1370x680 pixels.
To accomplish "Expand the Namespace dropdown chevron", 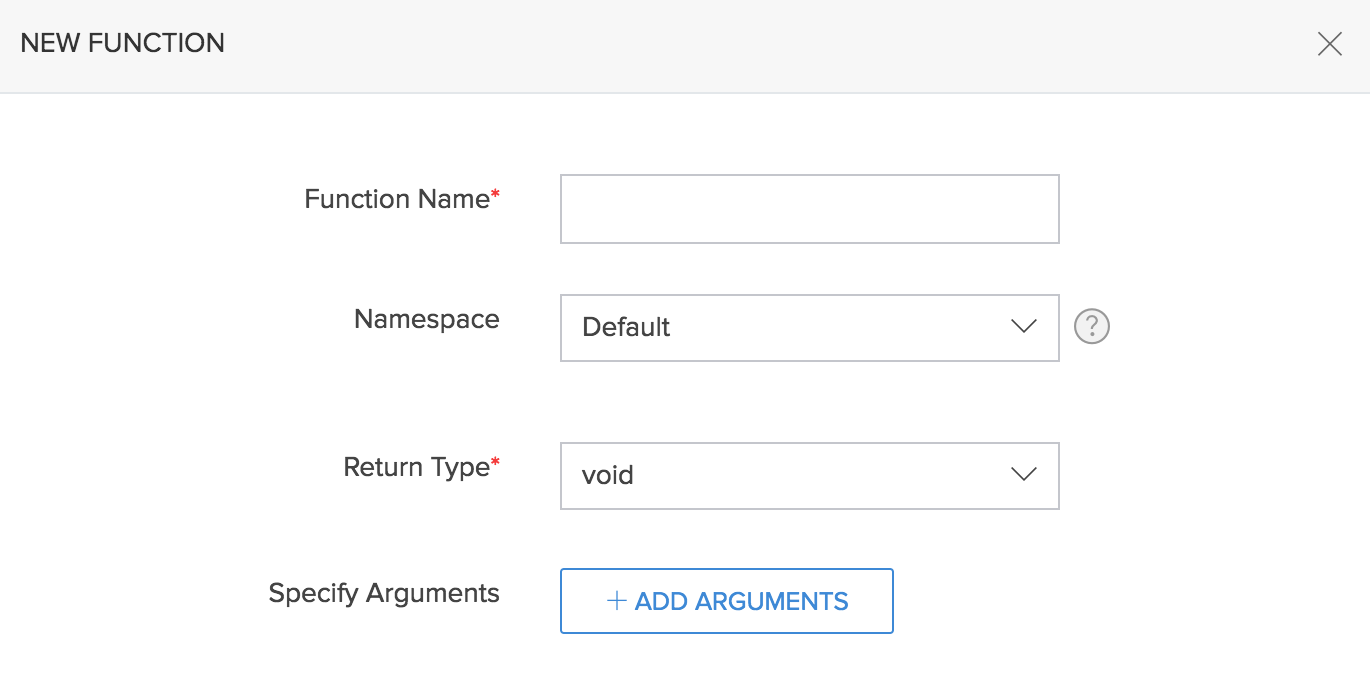I will tap(1023, 327).
